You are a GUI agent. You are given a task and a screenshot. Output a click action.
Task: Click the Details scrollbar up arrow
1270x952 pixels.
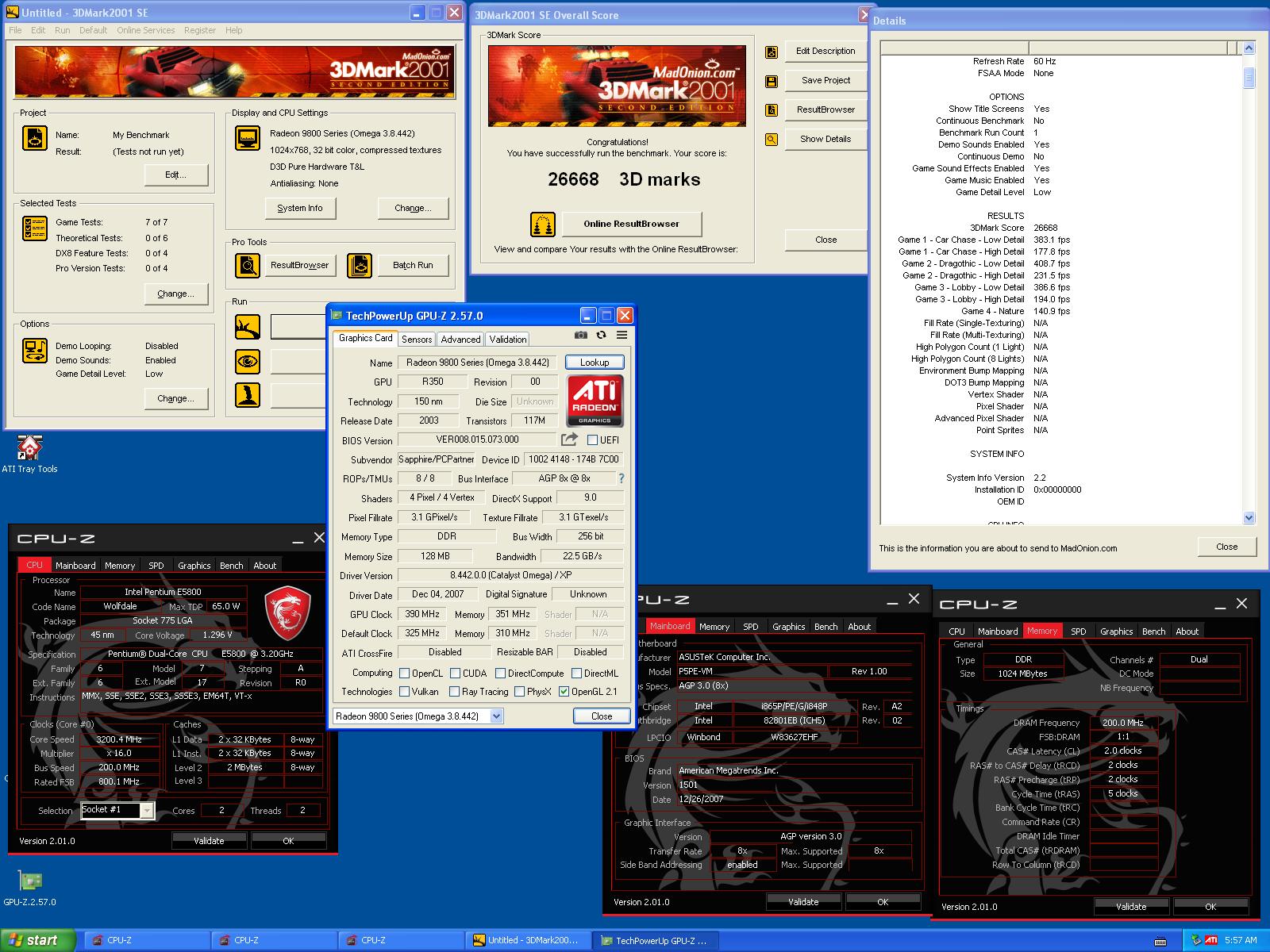coord(1249,48)
